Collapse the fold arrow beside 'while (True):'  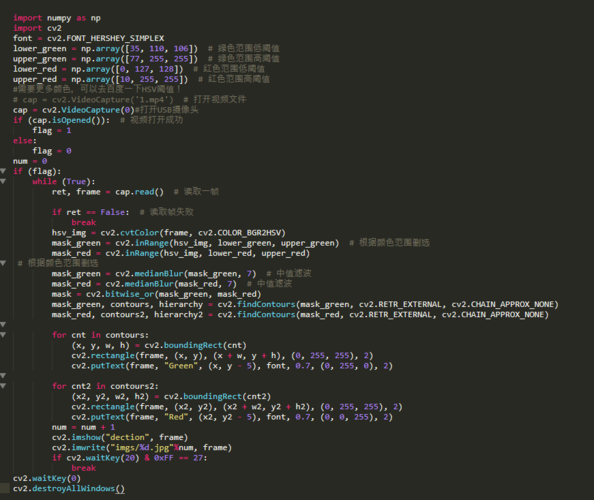click(3, 181)
